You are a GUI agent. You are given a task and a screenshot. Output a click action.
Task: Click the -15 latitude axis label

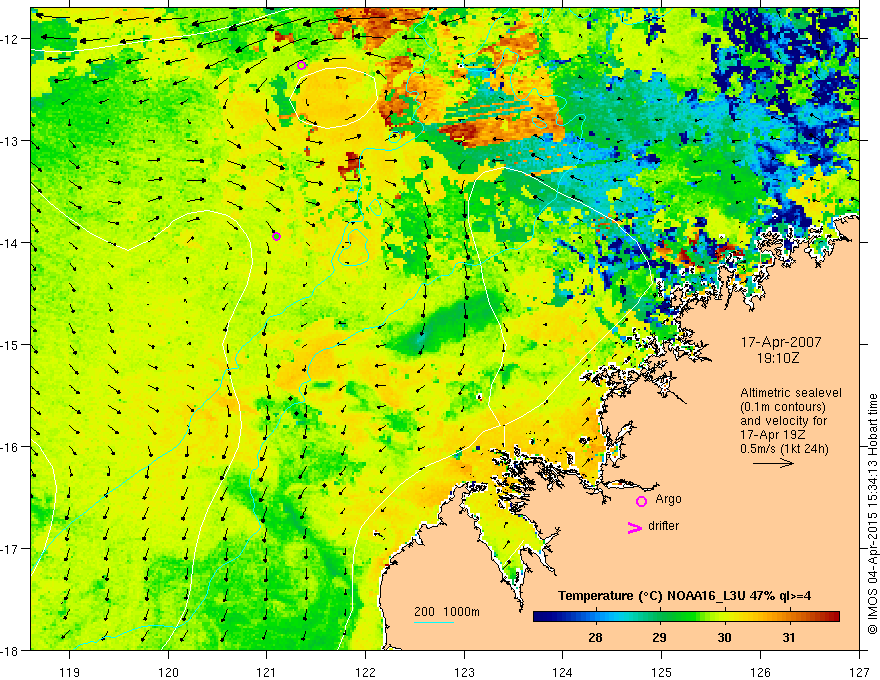pos(12,344)
